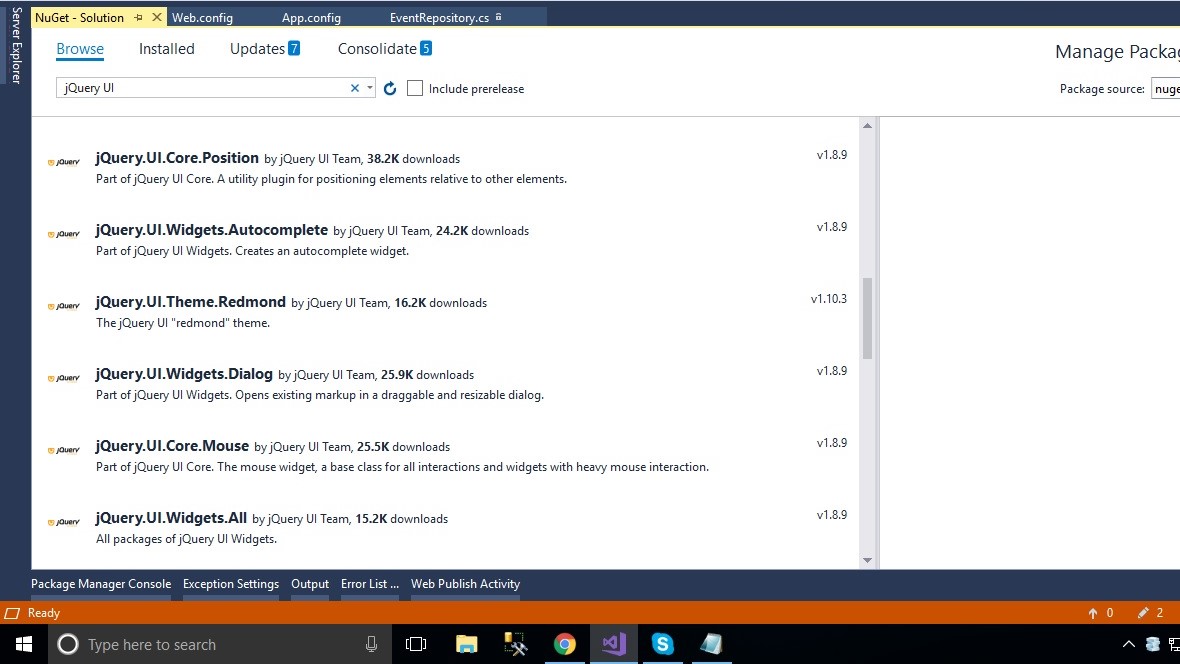
Task: Open the Consolidate tab showing 5
Action: tap(379, 48)
